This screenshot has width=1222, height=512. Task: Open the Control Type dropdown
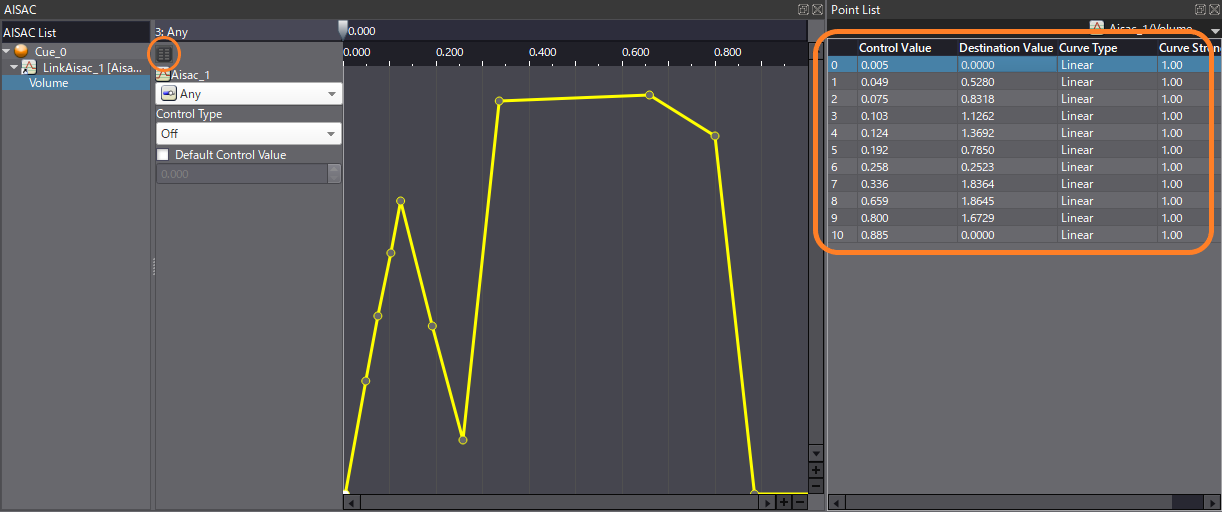pyautogui.click(x=249, y=134)
